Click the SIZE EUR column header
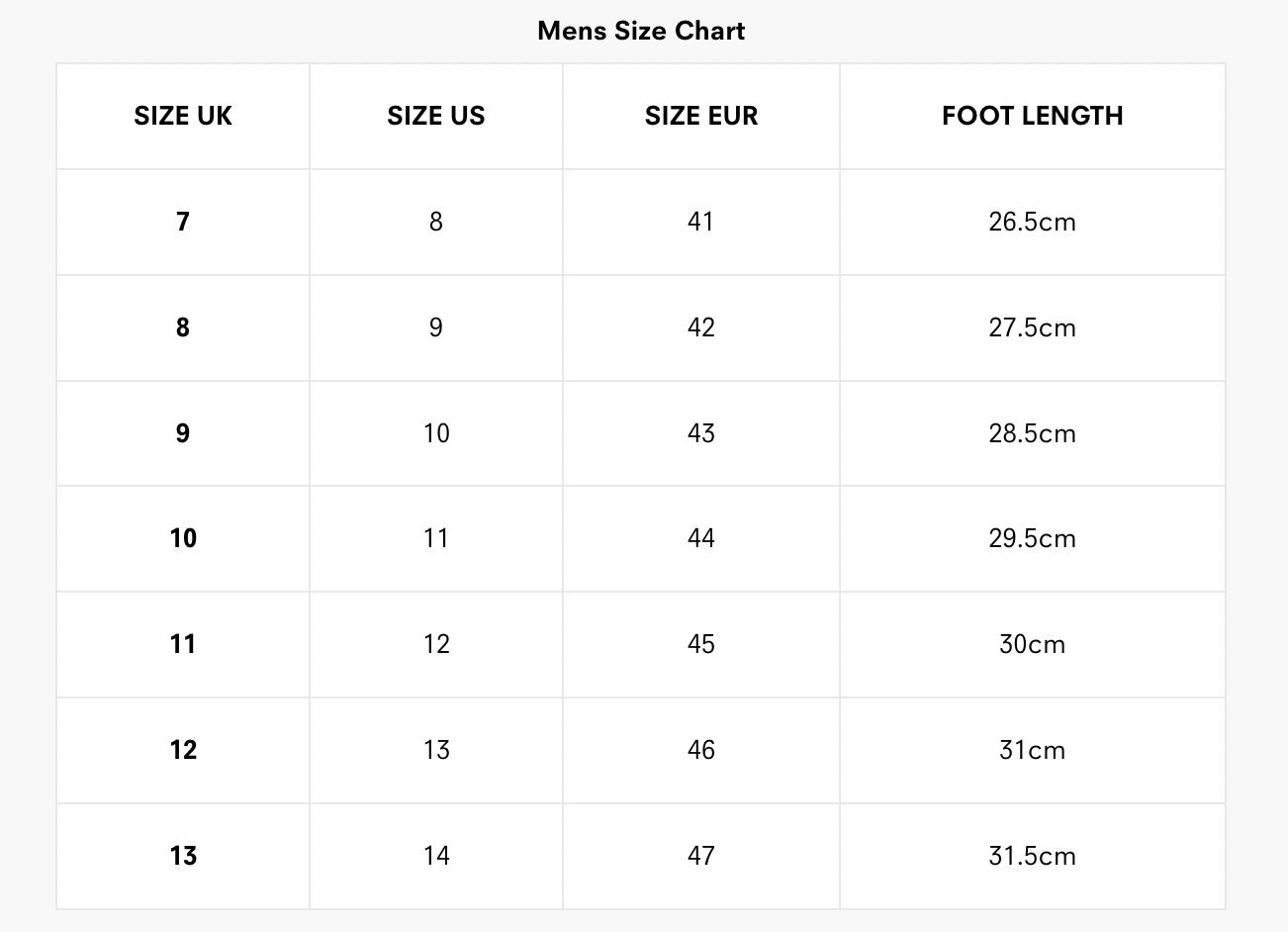Viewport: 1288px width, 932px height. (x=701, y=116)
